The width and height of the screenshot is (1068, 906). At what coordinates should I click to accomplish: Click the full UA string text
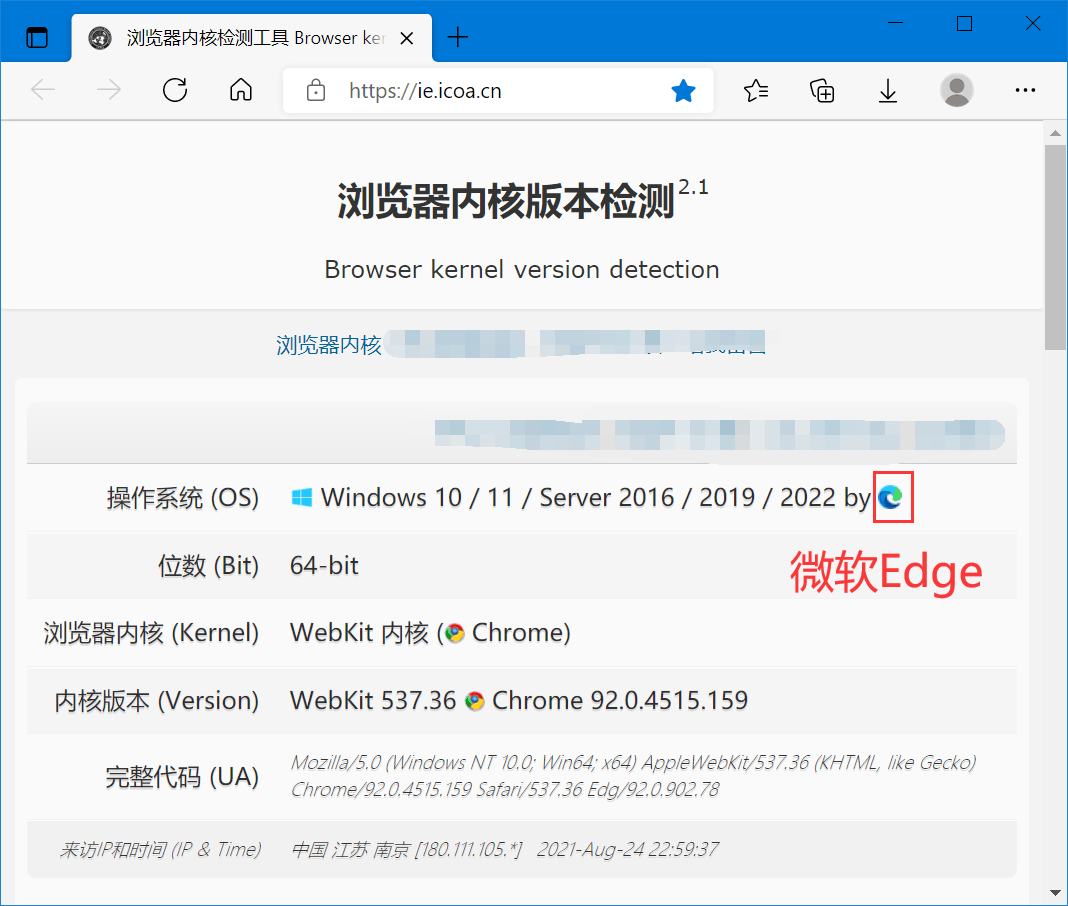[633, 776]
